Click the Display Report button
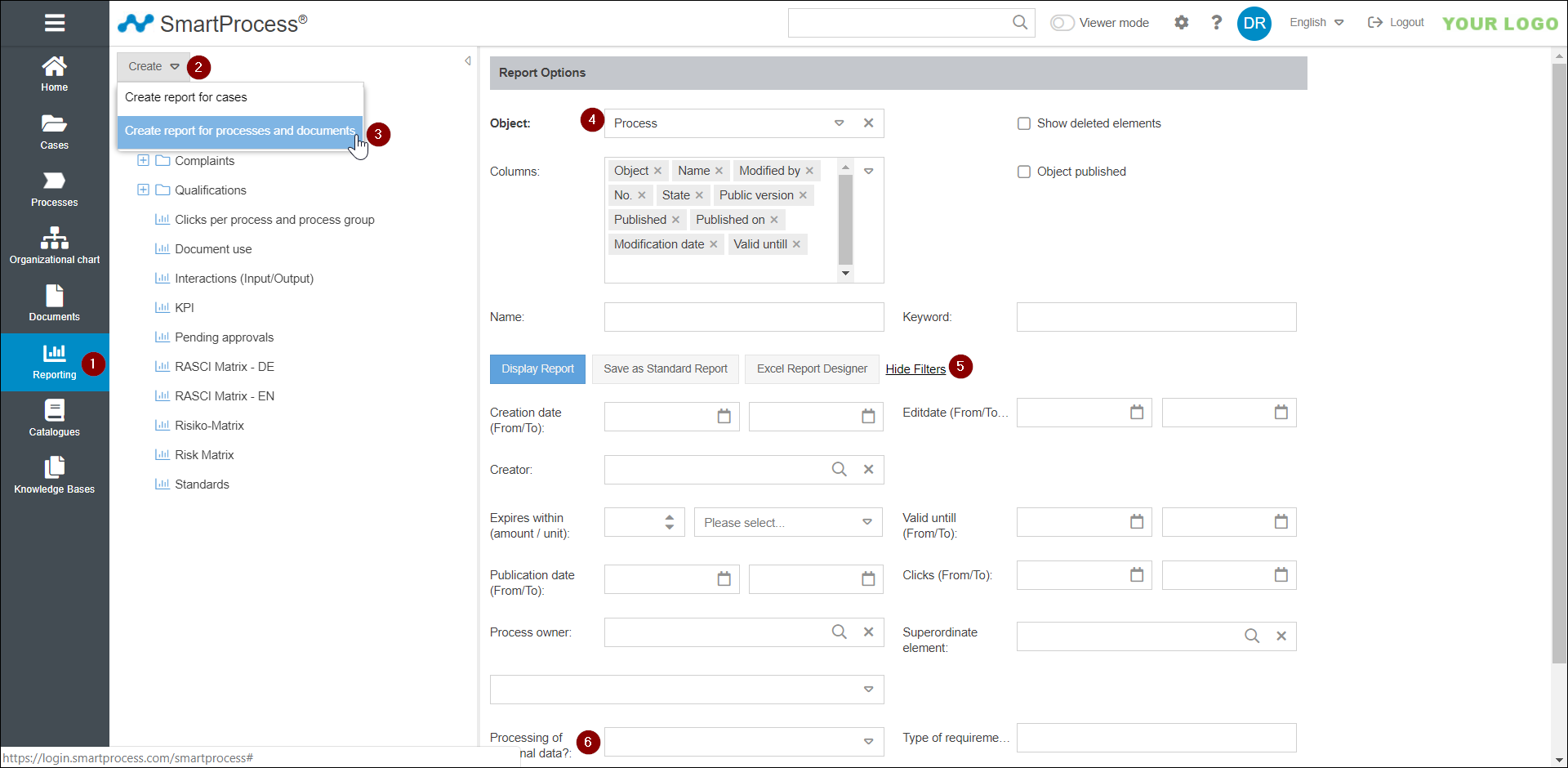The height and width of the screenshot is (768, 1568). coord(537,369)
